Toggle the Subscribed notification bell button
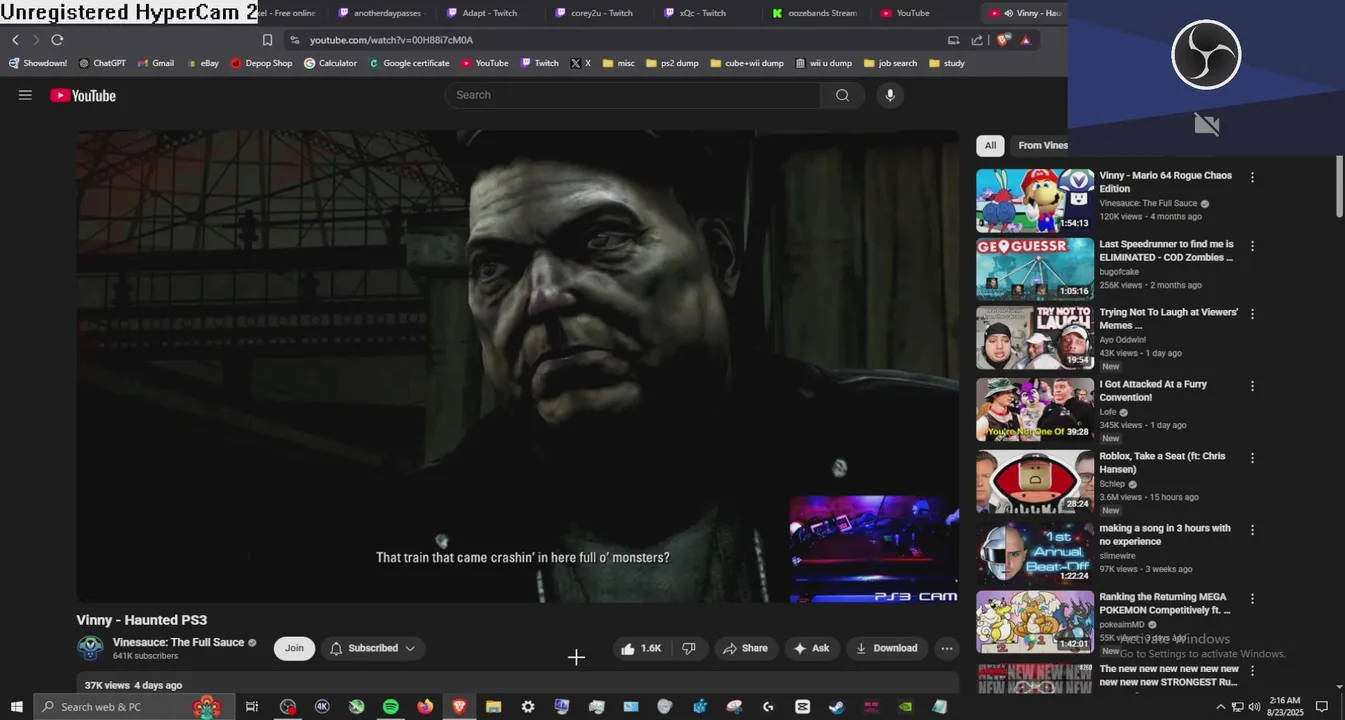 [x=373, y=648]
